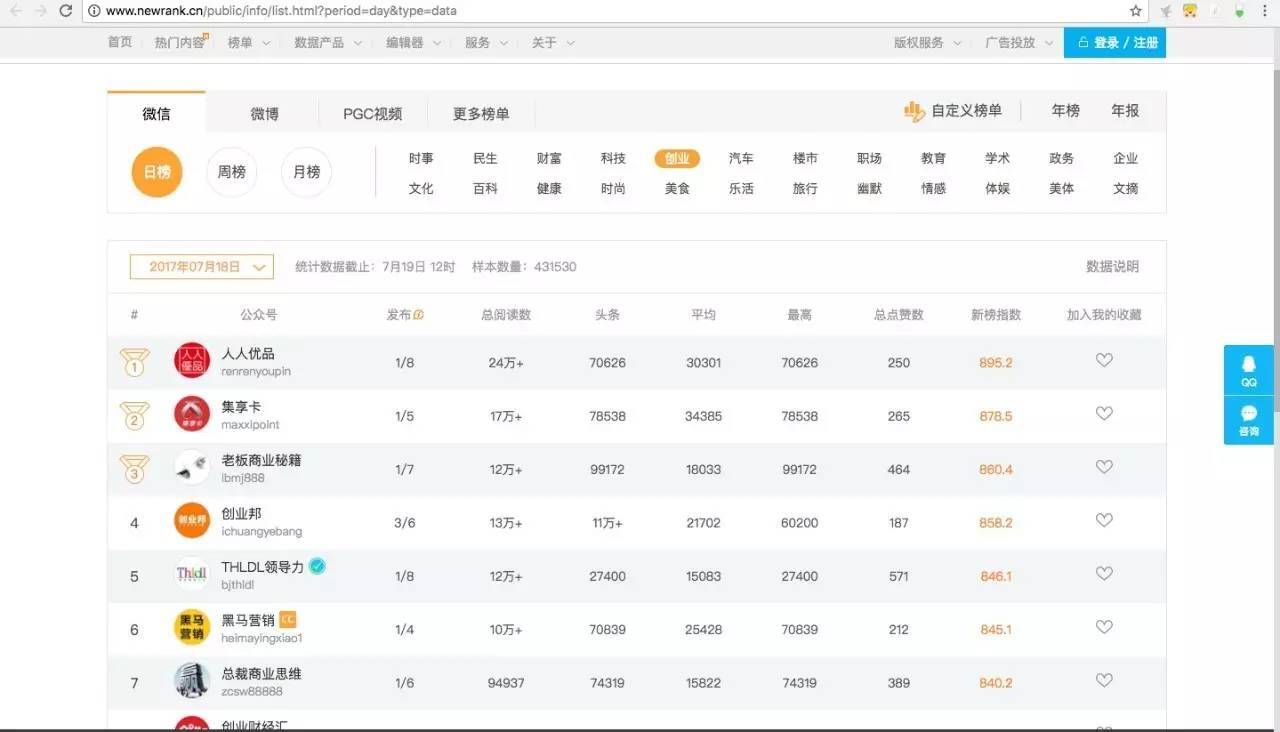The image size is (1280, 732).
Task: Open the browser's three-dot menu
Action: click(1267, 11)
